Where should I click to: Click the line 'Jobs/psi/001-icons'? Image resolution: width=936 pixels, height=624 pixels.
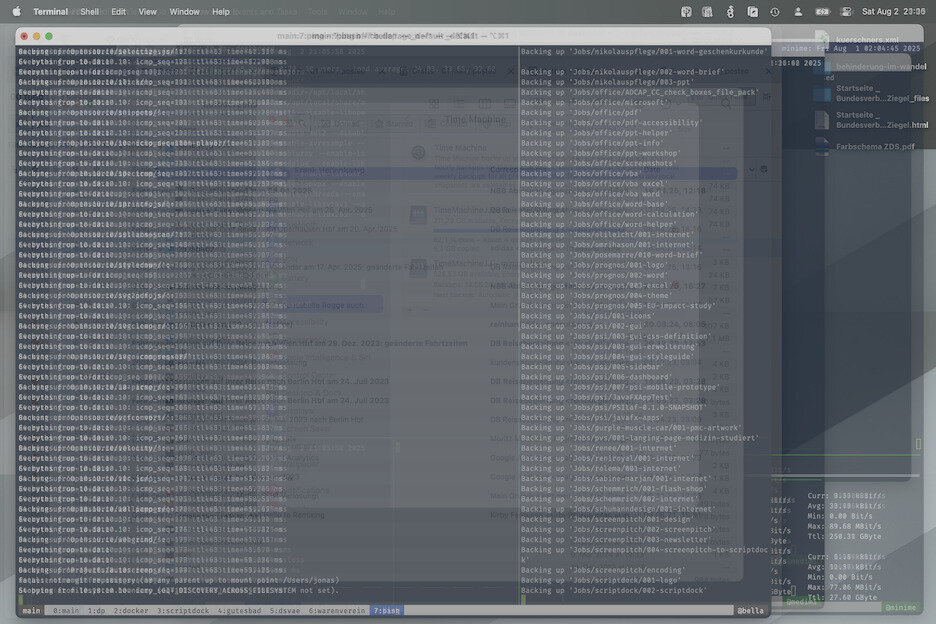click(x=590, y=315)
